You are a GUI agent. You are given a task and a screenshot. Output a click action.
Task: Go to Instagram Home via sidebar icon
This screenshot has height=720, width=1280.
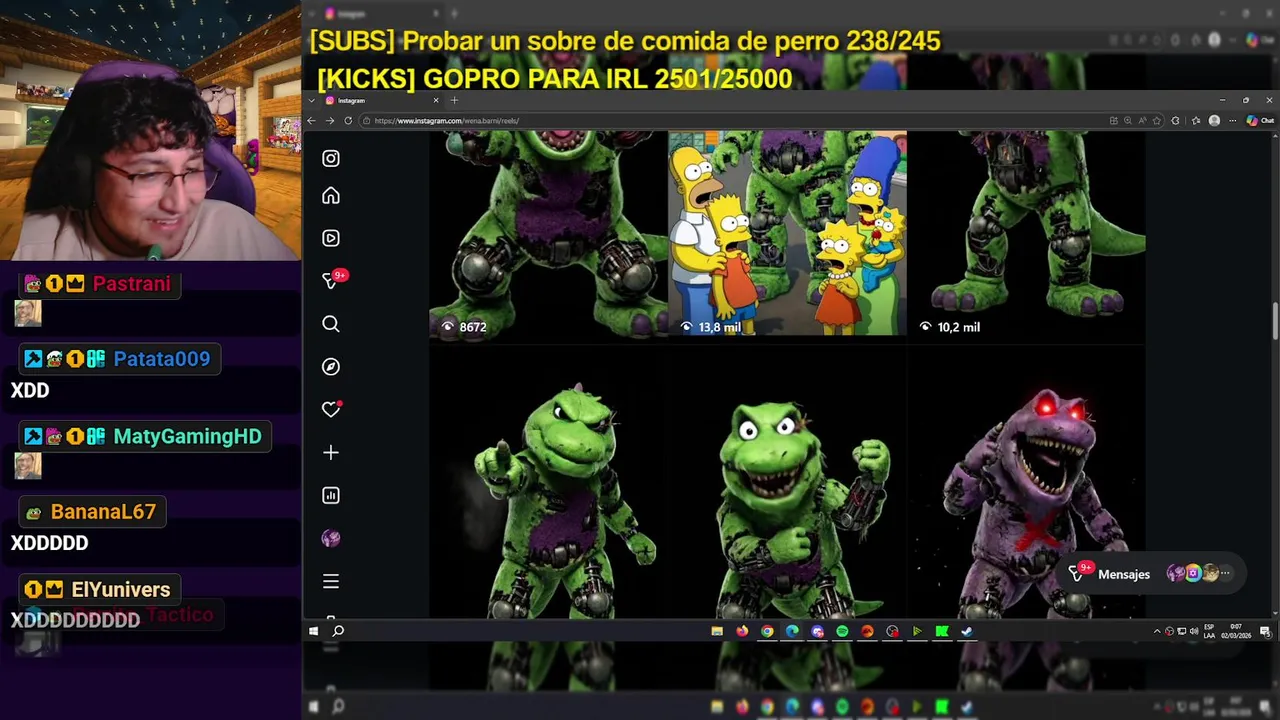point(331,196)
